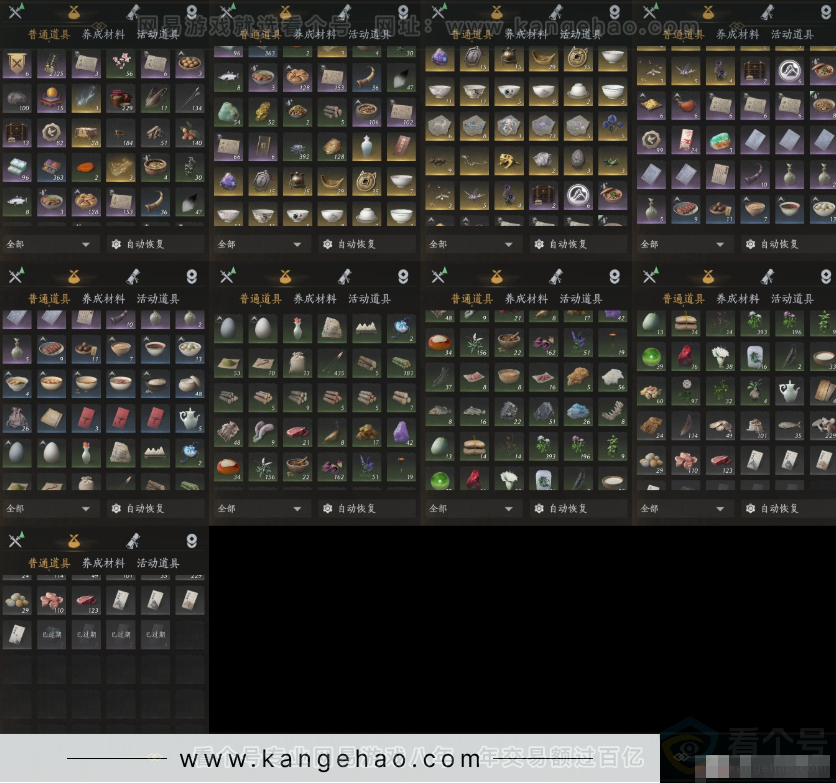Viewport: 836px width, 783px height.
Task: Pick the pink blossom branch item, count 56
Action: click(120, 64)
